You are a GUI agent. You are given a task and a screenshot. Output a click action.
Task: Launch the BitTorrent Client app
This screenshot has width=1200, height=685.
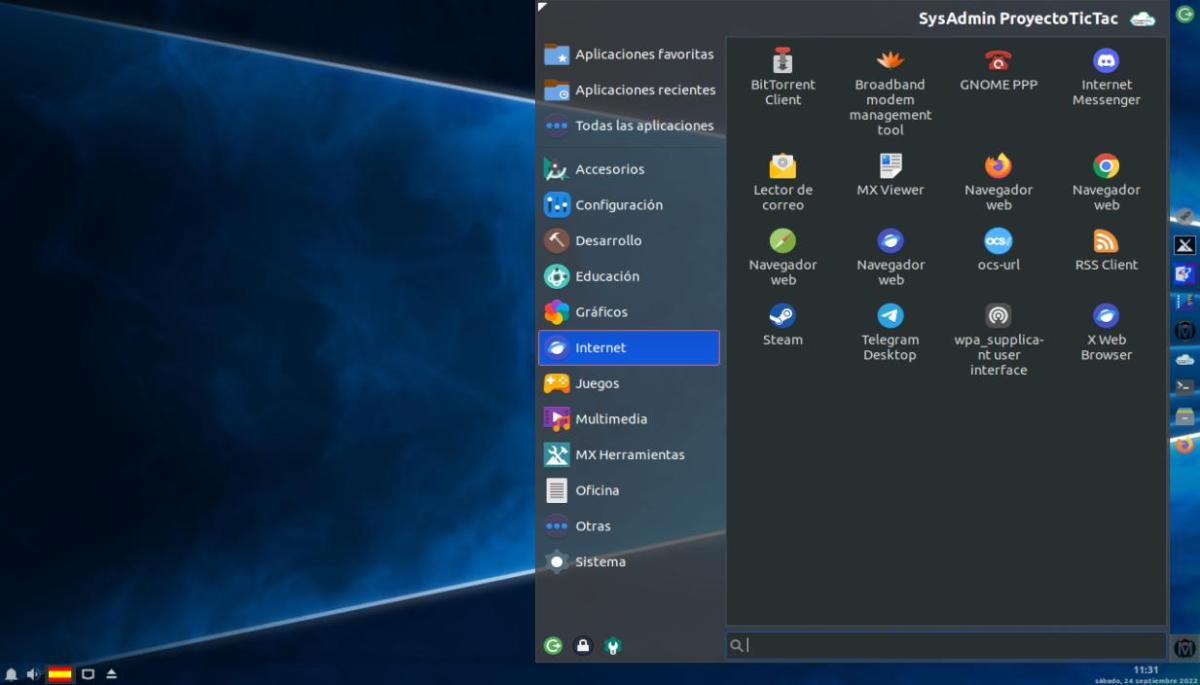pyautogui.click(x=782, y=76)
